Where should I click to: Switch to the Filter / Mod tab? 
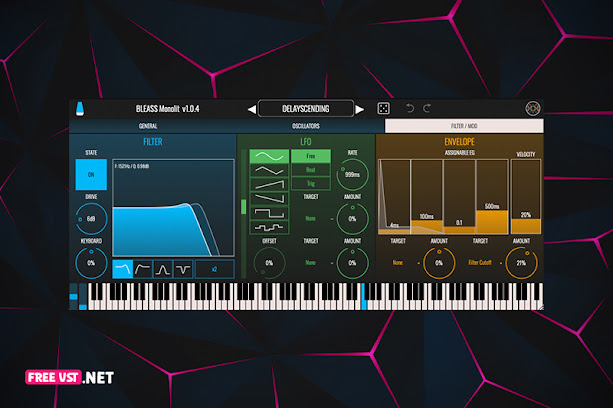(464, 126)
